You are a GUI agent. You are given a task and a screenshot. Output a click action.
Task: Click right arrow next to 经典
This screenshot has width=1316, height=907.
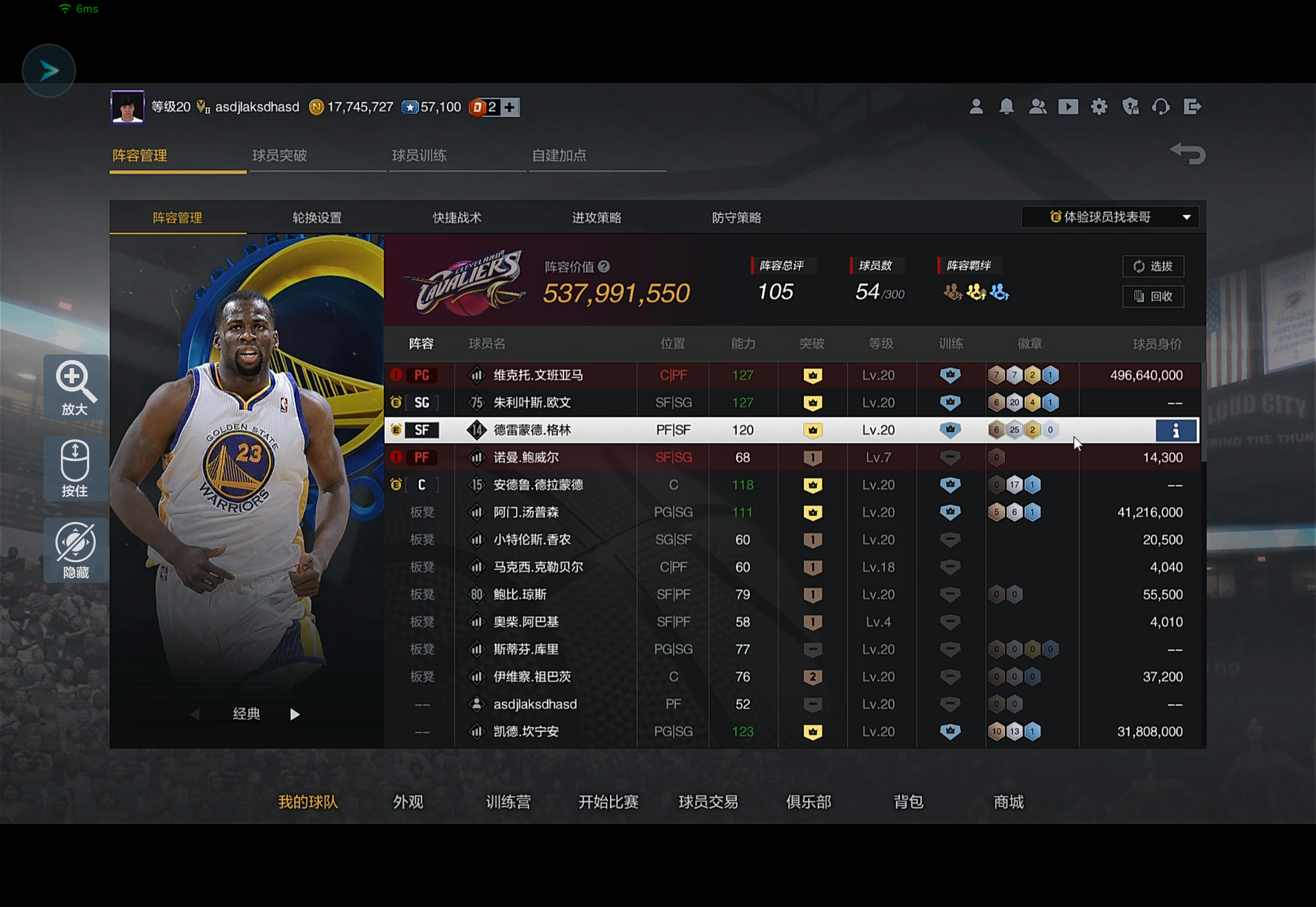[294, 715]
